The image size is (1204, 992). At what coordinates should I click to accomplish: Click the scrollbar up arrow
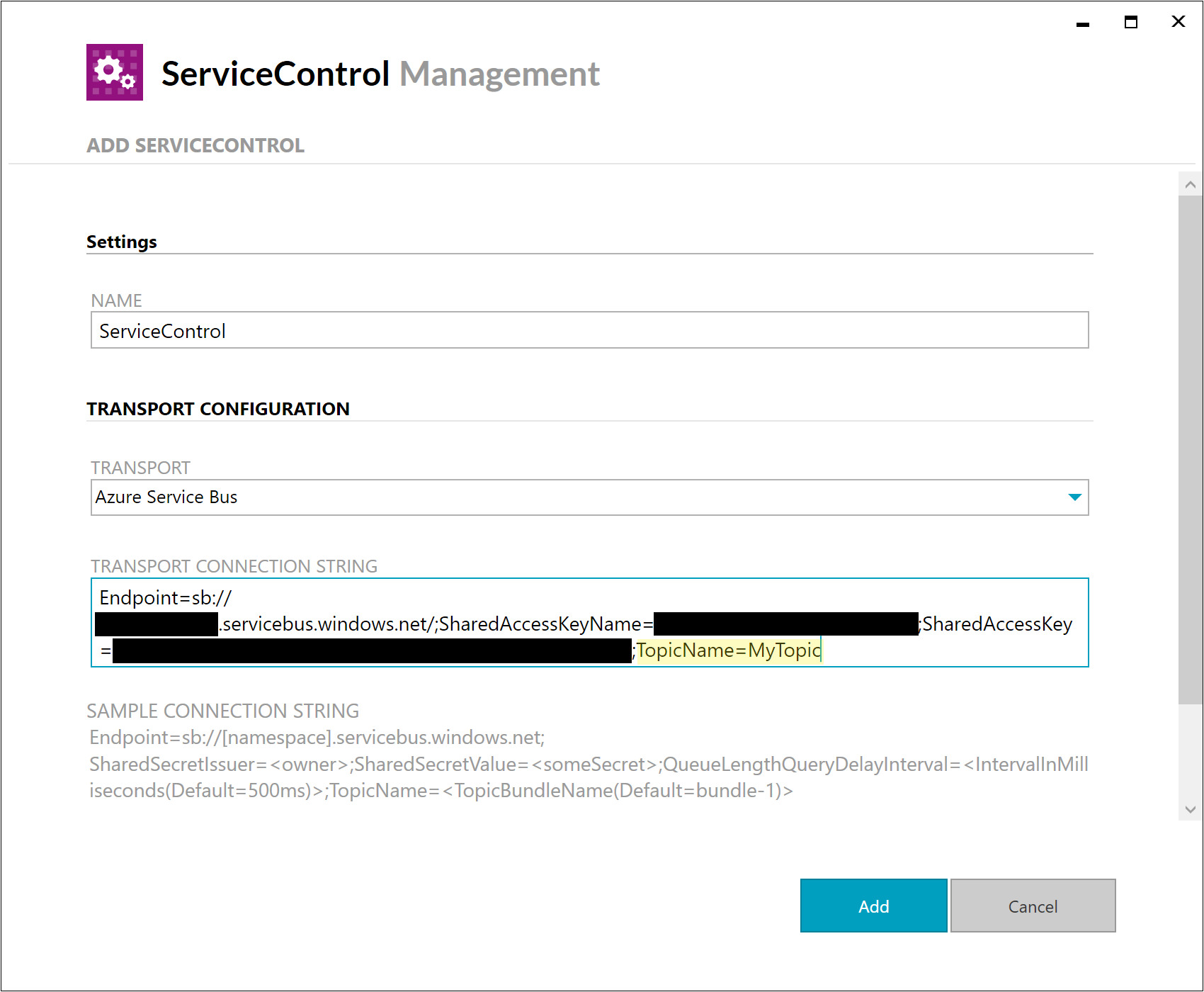click(1190, 185)
